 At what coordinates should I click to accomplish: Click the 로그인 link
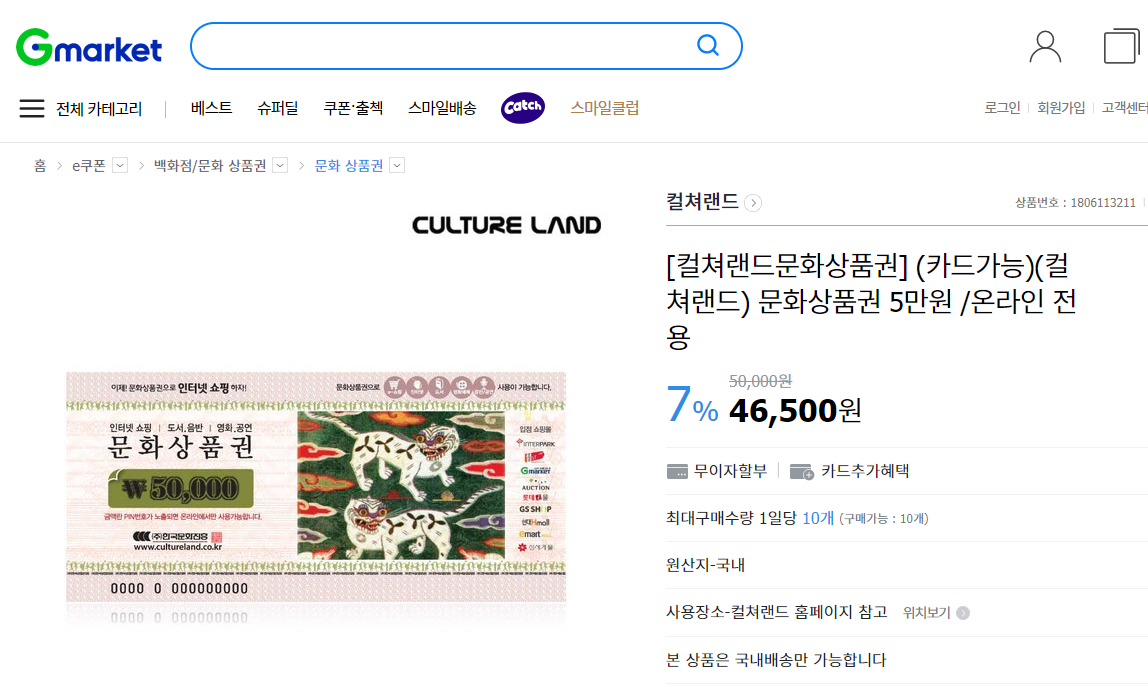coord(1002,108)
